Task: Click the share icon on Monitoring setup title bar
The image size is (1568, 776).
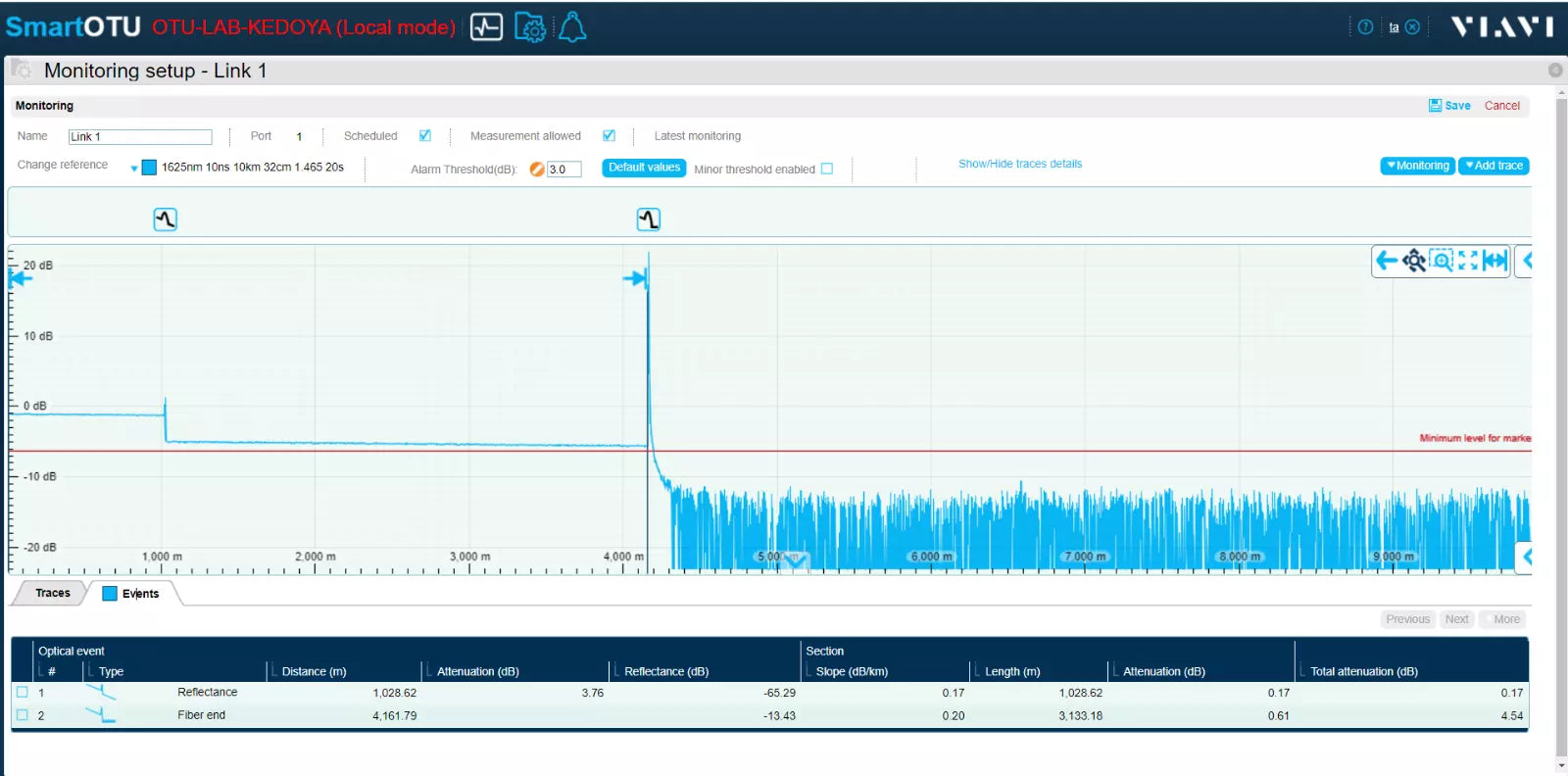Action: [1554, 71]
